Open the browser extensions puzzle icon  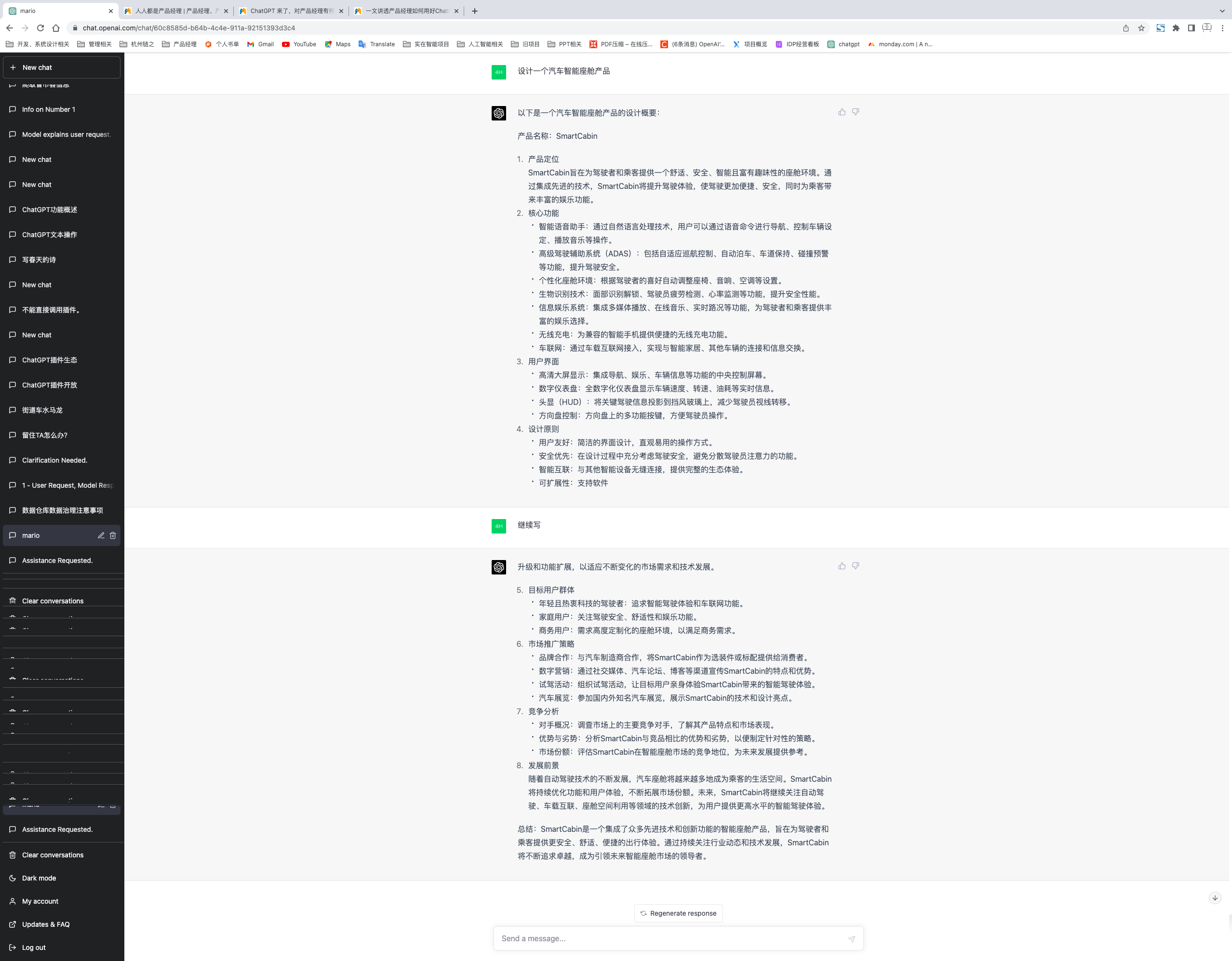1176,27
